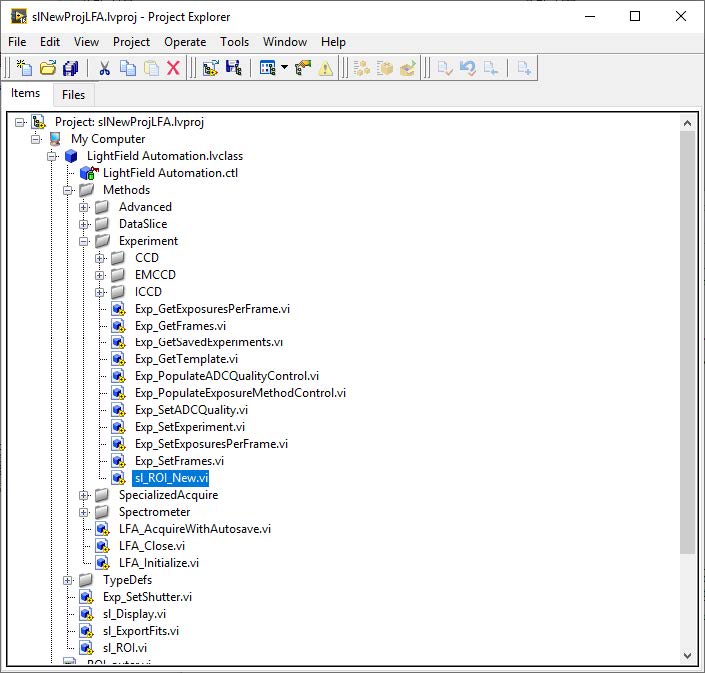Viewport: 705px width, 673px height.
Task: Select Exp_GetFrames.vi in the tree
Action: pos(180,326)
